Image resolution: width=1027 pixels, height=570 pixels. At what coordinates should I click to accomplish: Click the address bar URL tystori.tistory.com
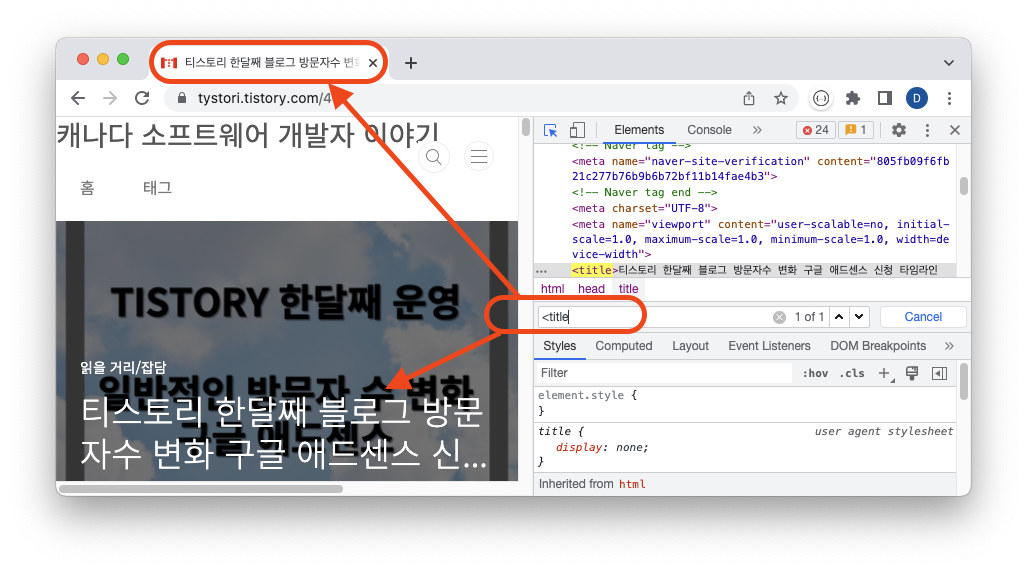[264, 98]
